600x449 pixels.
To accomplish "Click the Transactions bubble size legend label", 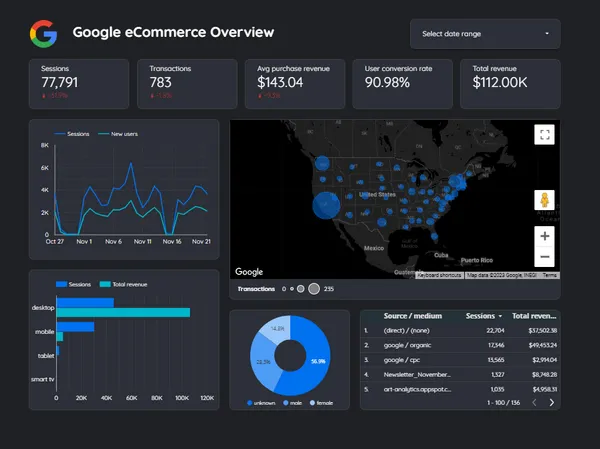I will 256,289.
